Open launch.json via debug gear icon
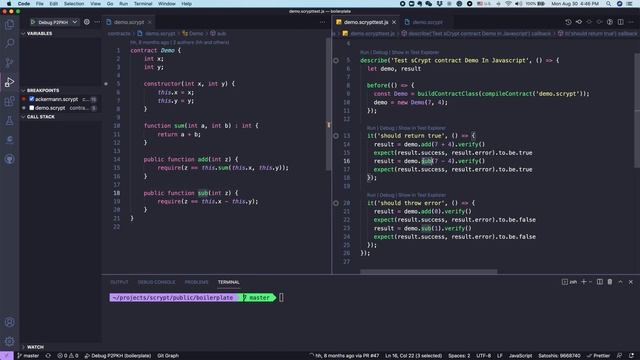Viewport: 640px width, 360px height. click(x=87, y=22)
